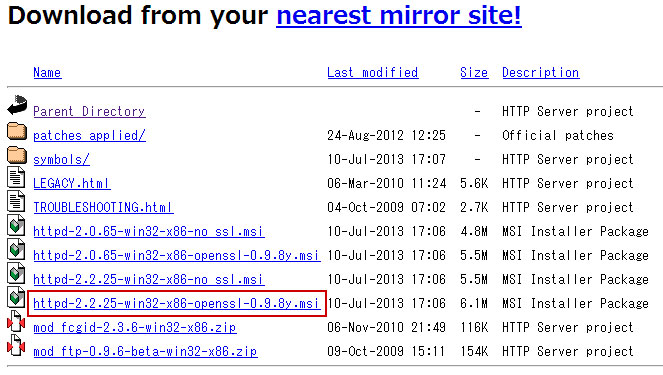Open TROUBLESHOOTING.html link
The height and width of the screenshot is (375, 663).
103,208
